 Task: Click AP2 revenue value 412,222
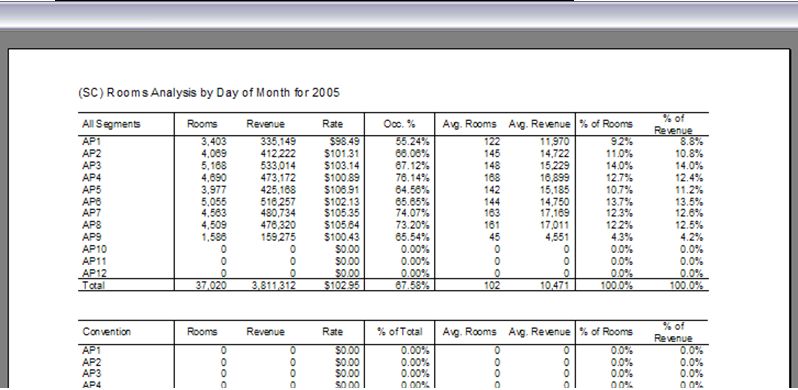click(278, 153)
